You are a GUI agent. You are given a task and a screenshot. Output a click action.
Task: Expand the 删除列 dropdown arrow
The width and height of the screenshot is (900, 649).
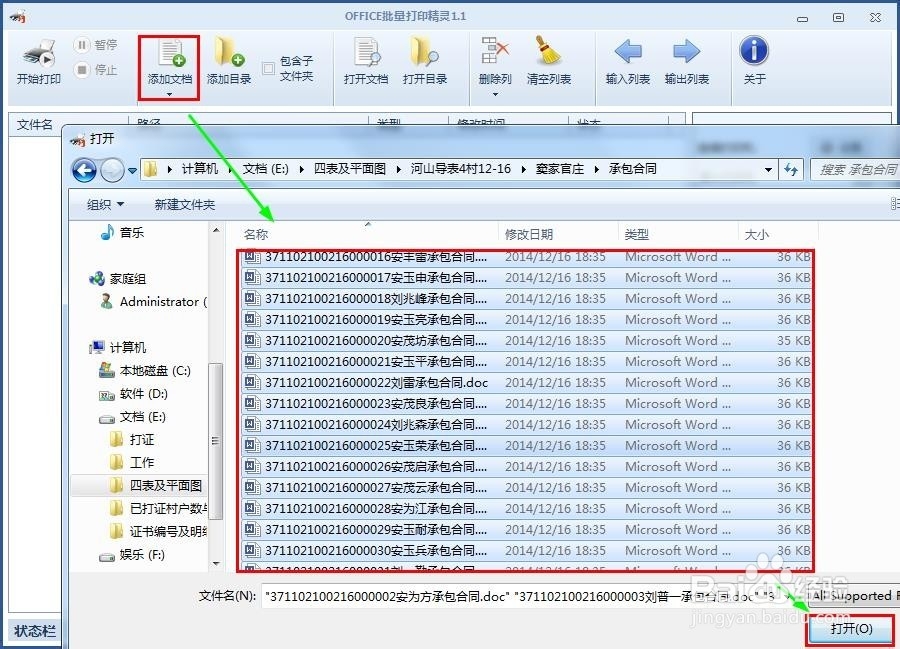495,94
